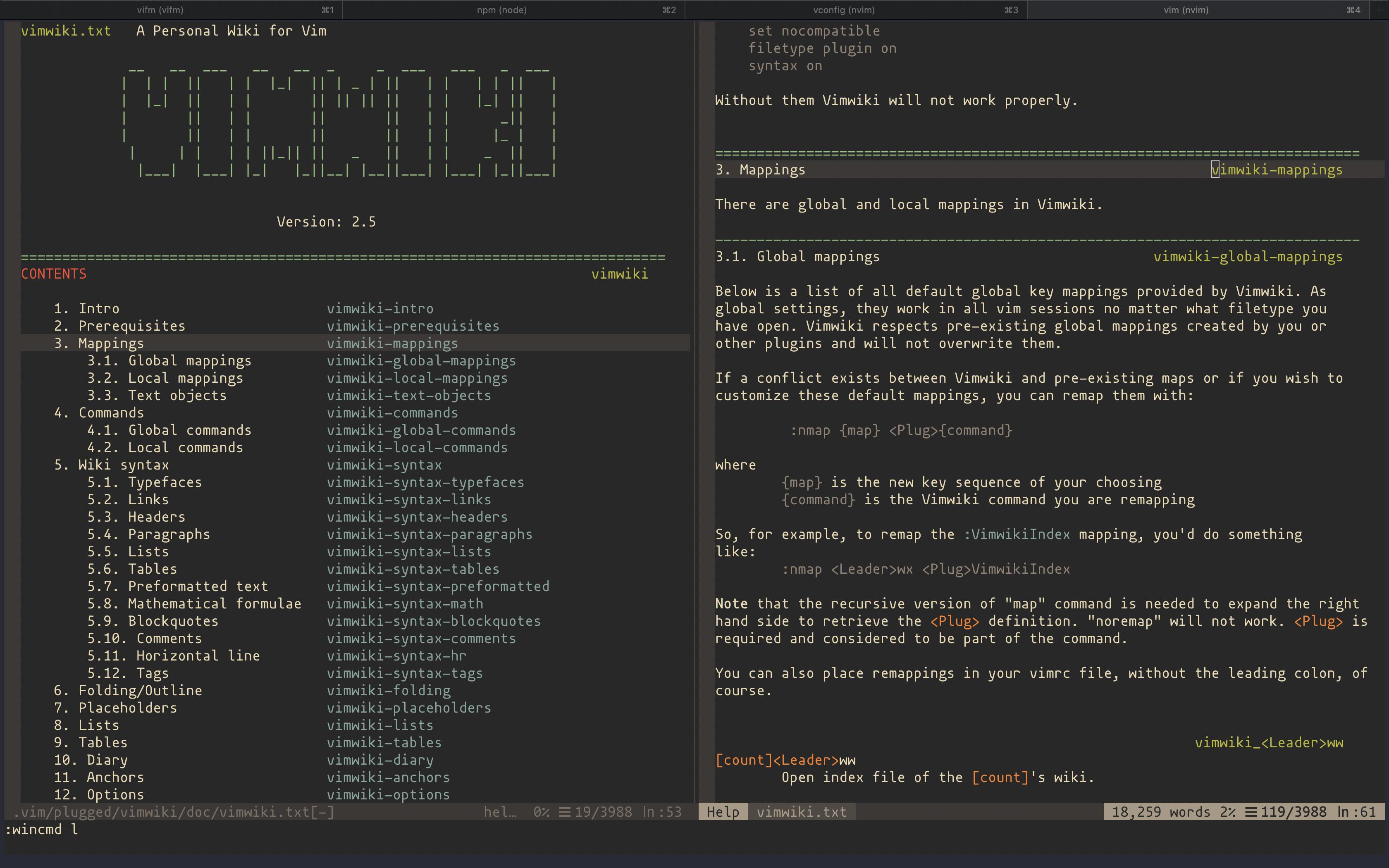
Task: Jump to the vimwiki-folding tag link
Action: tap(388, 691)
